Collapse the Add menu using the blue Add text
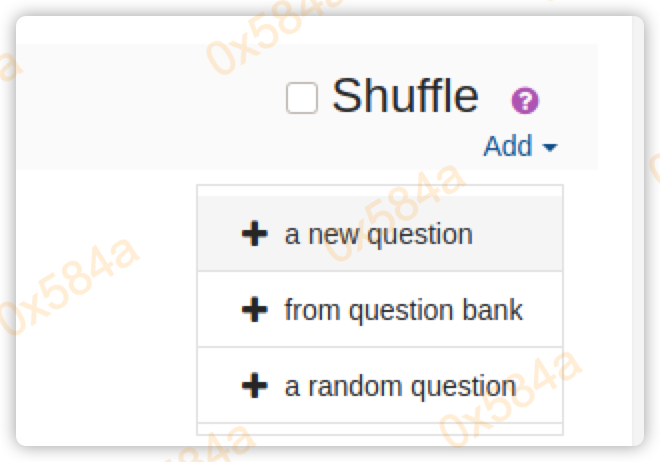Viewport: 660px width, 462px height. point(508,146)
